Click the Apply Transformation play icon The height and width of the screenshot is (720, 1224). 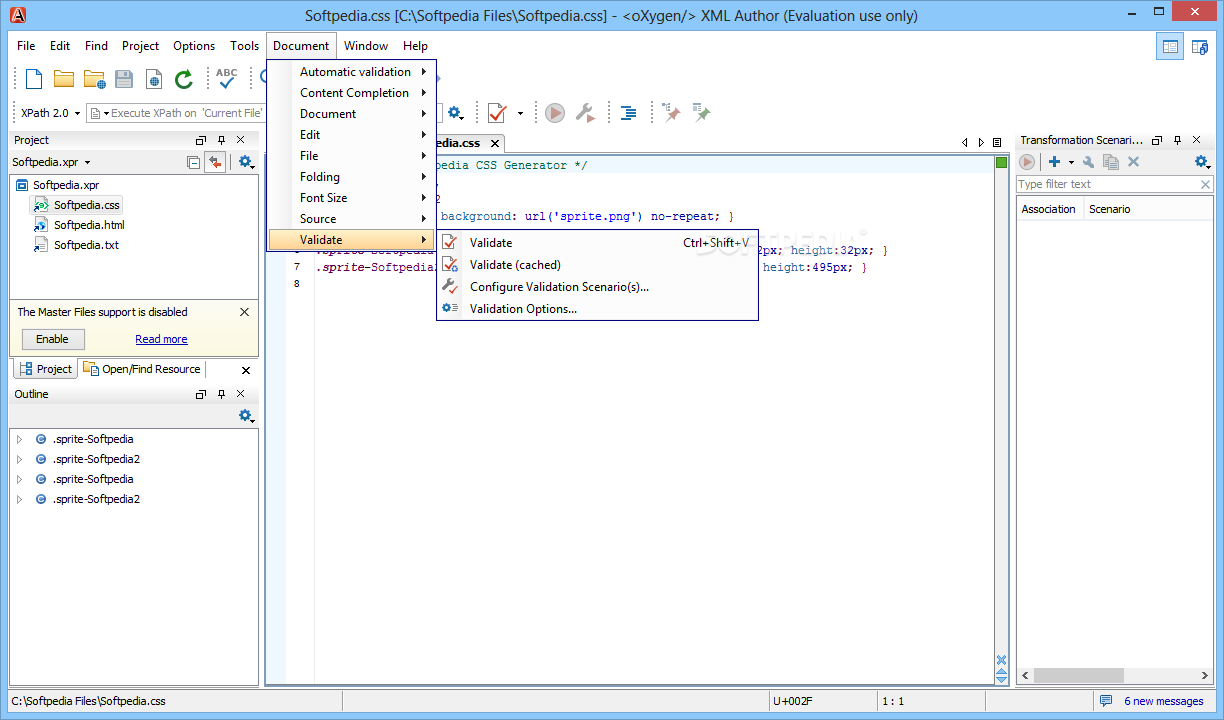(x=555, y=113)
